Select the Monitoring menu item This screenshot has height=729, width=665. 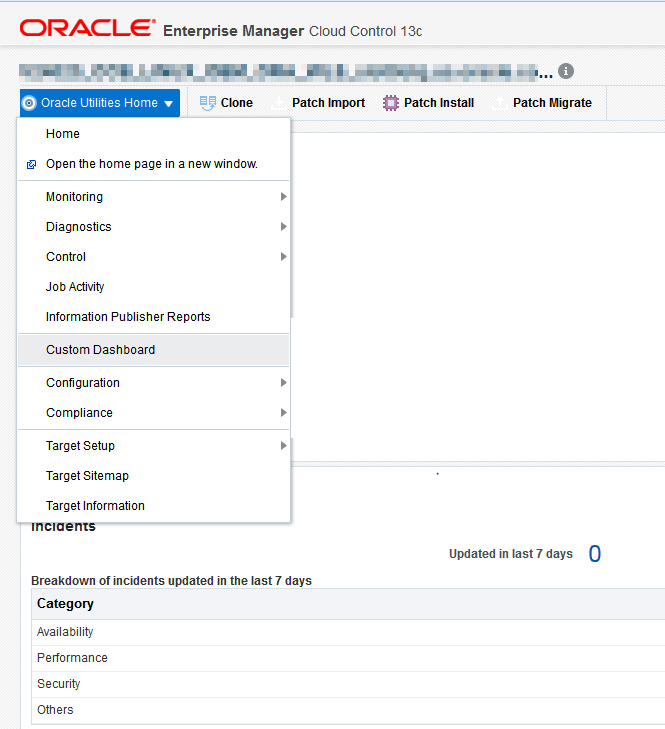(153, 197)
